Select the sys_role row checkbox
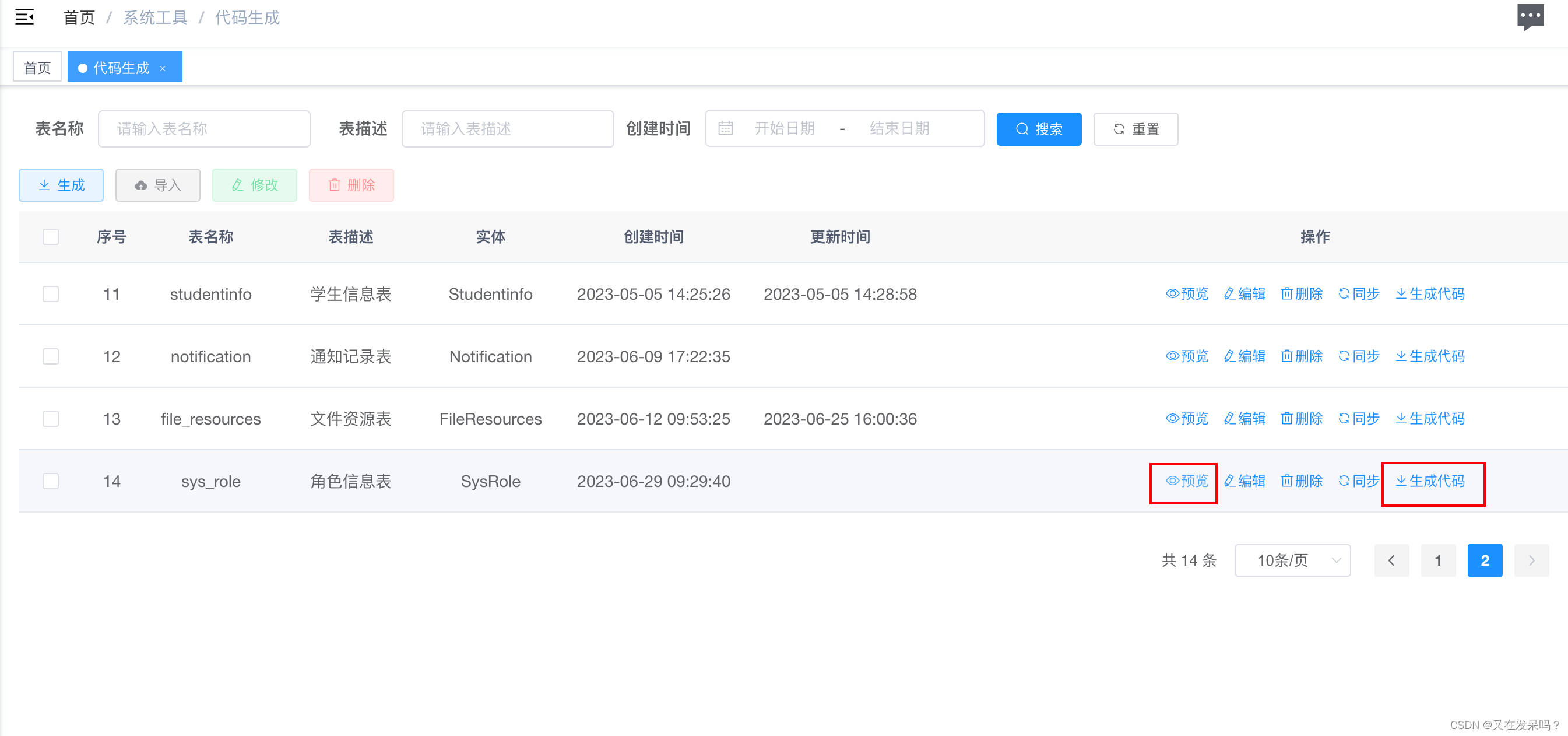The image size is (1568, 736). 51,481
